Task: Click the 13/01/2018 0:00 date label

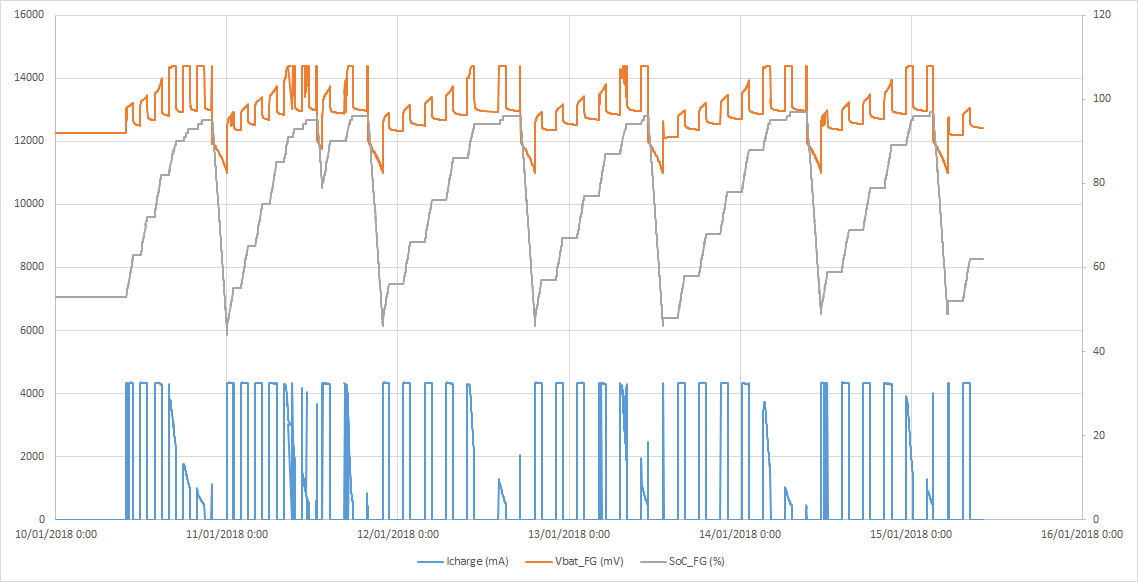Action: [x=569, y=535]
